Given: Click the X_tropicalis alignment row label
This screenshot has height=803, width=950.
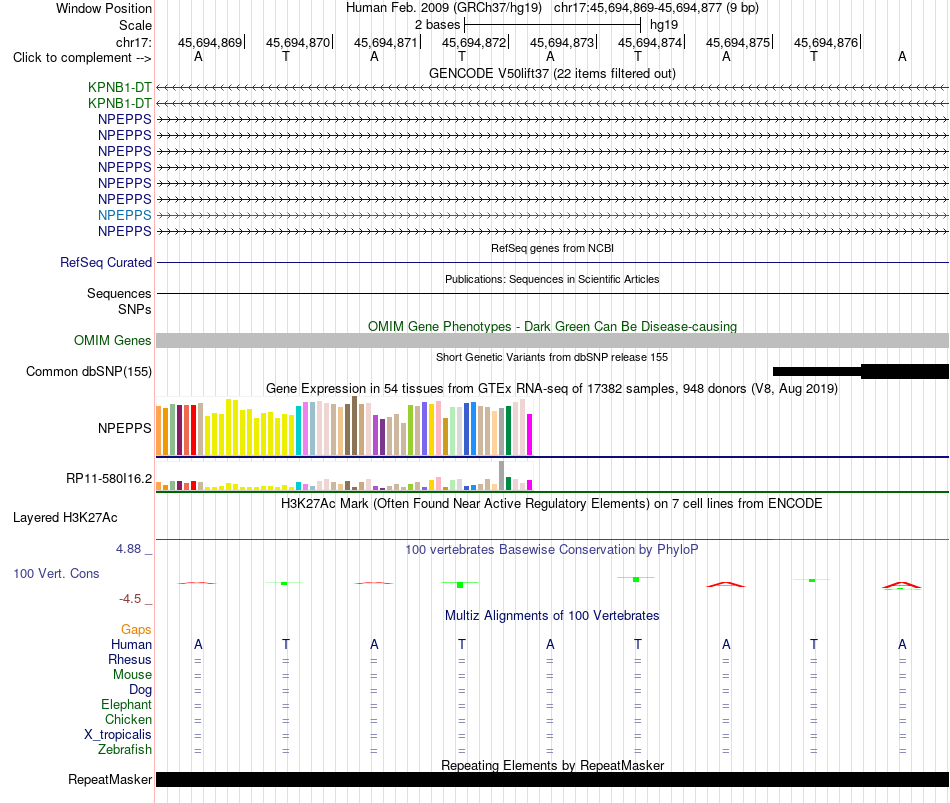Looking at the screenshot, I should (x=118, y=735).
